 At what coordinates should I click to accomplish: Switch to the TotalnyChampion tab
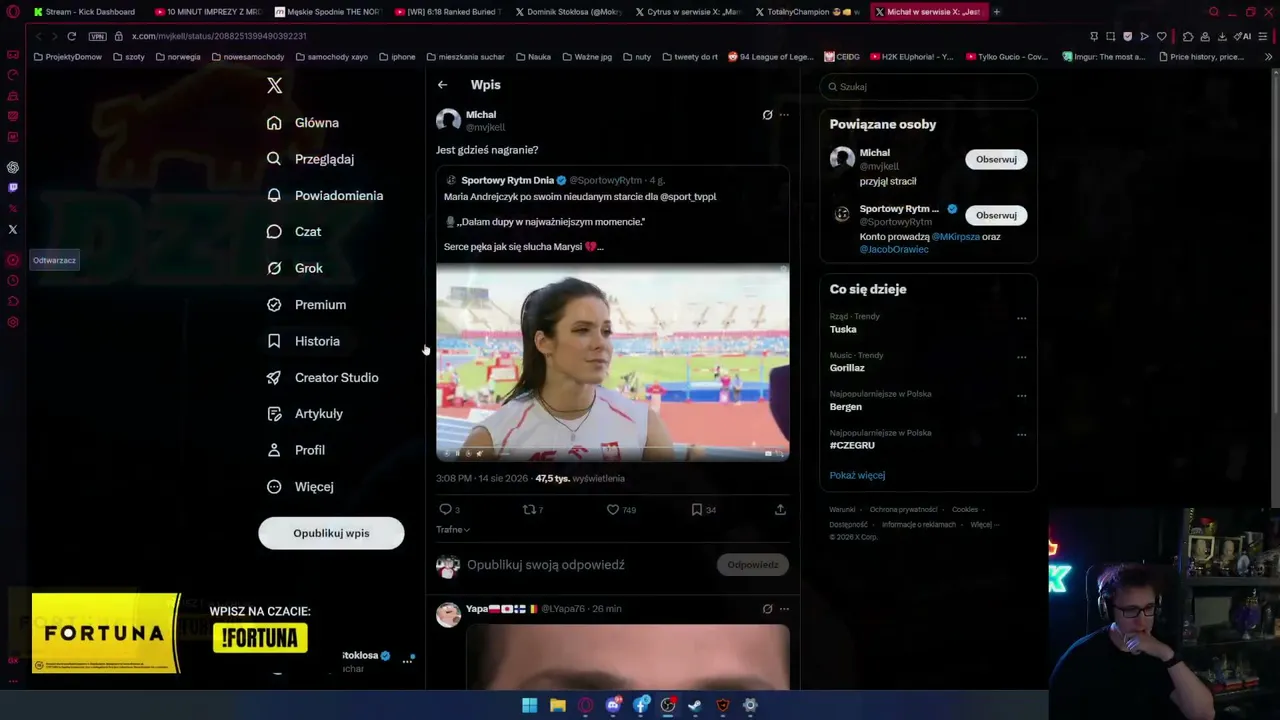(808, 12)
